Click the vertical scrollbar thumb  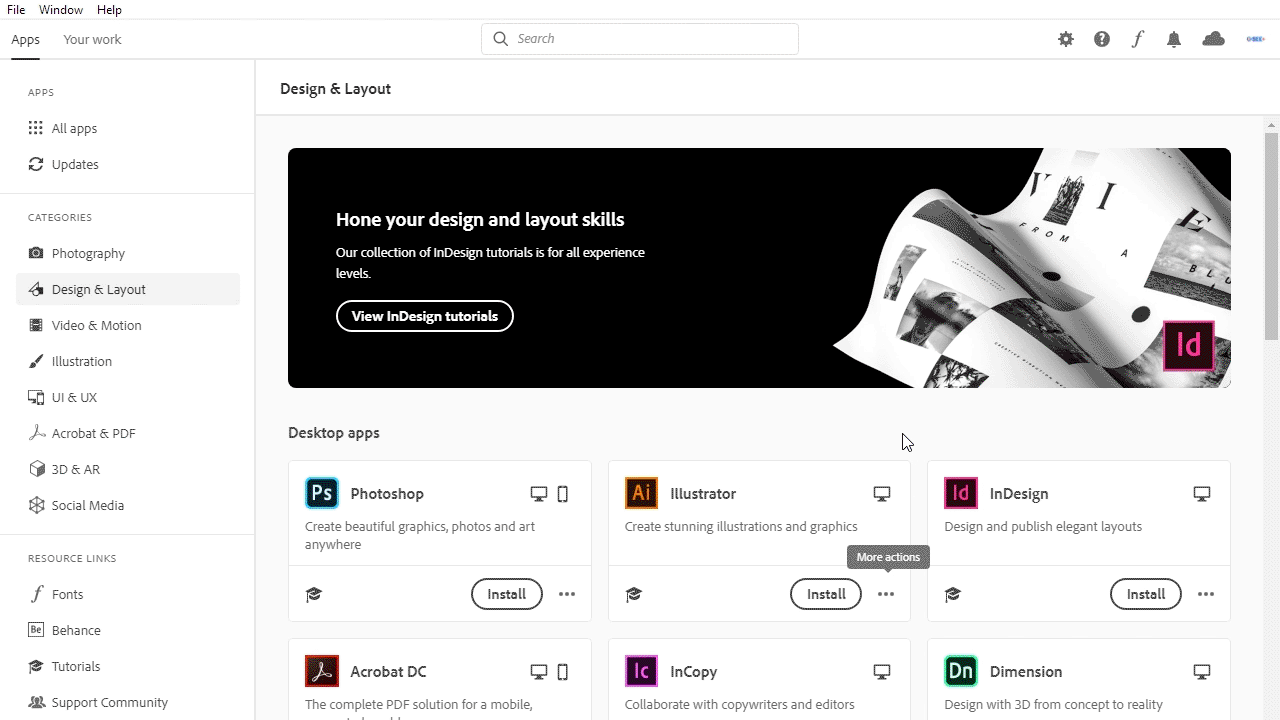[x=1271, y=235]
